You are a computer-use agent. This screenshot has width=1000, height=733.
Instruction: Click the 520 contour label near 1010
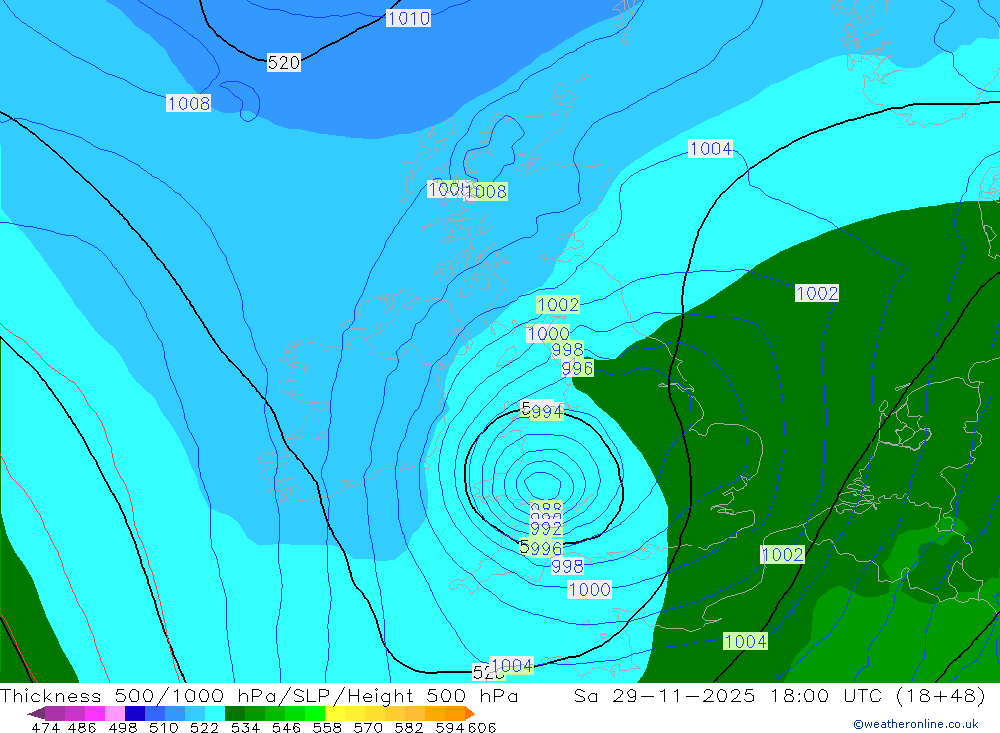point(284,63)
